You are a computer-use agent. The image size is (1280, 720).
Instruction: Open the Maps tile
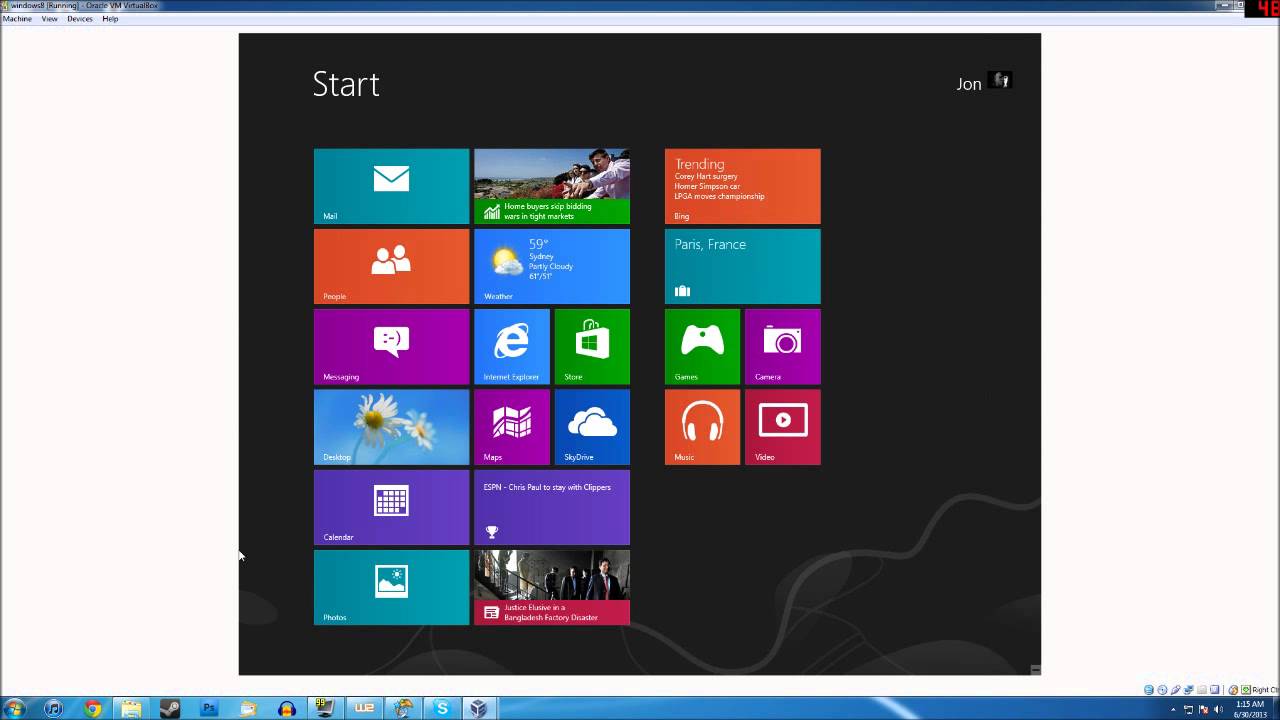coord(512,427)
